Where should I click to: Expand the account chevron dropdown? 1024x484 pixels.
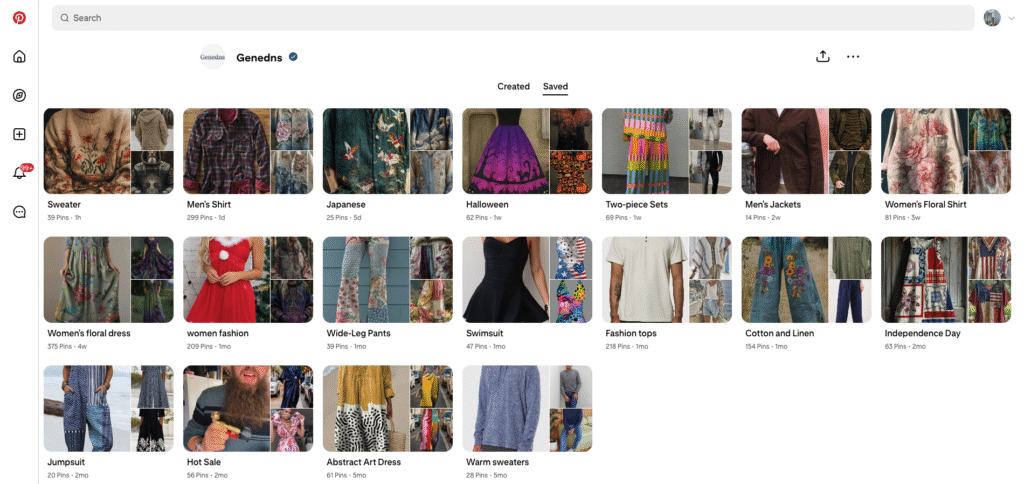1010,18
